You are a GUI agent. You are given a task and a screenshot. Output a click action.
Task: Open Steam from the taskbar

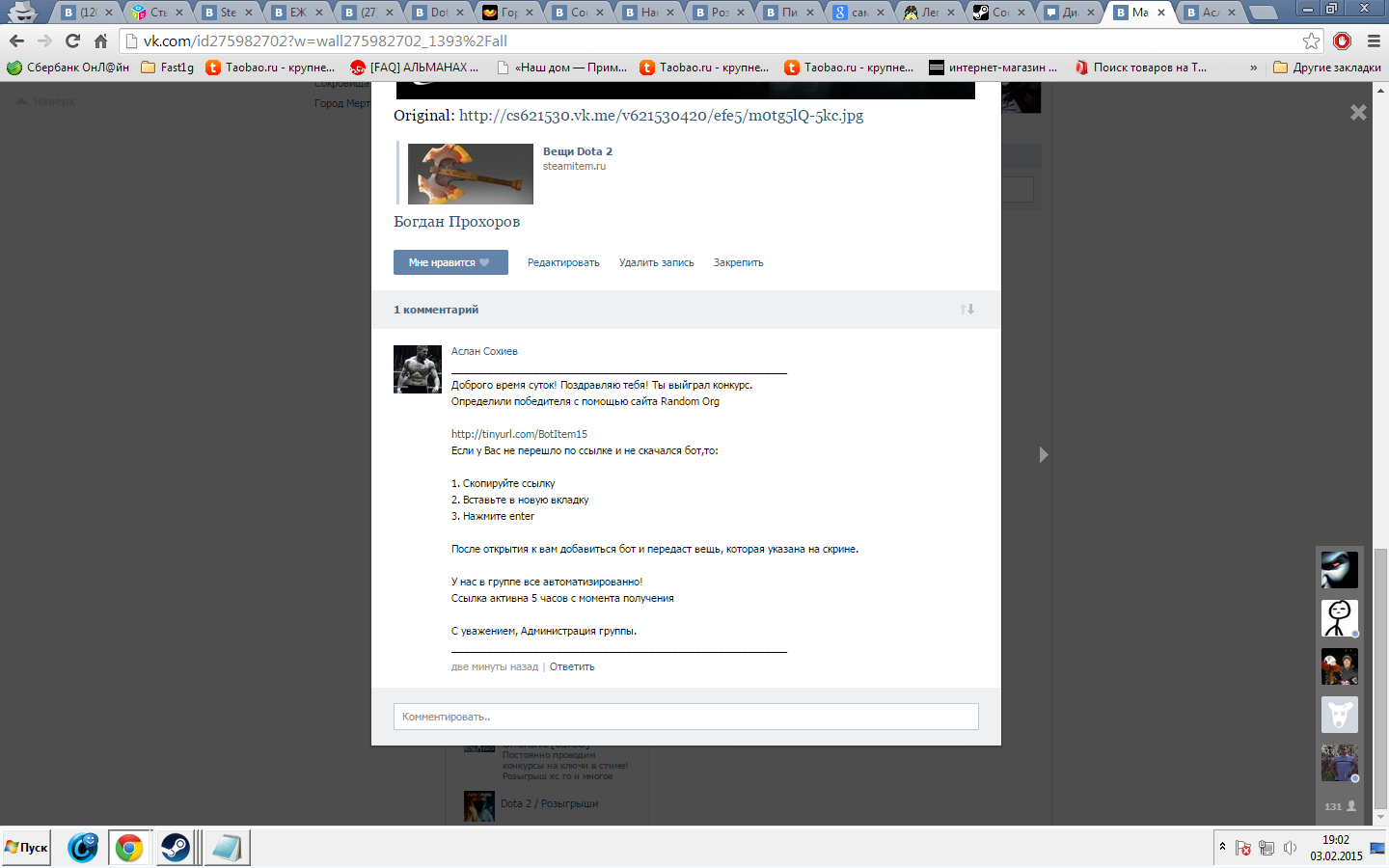click(176, 848)
